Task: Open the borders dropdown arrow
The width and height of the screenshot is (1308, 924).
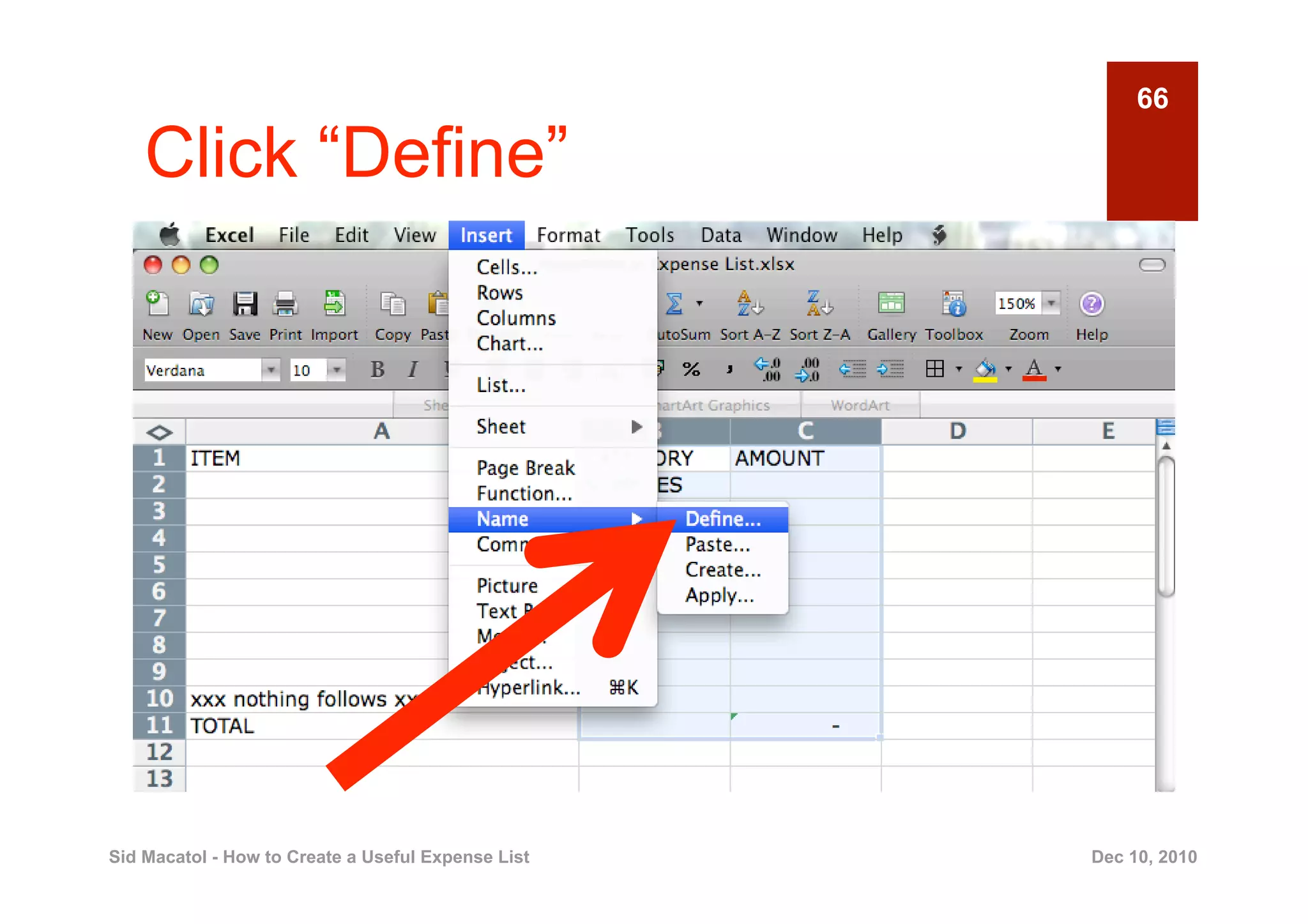Action: coord(958,369)
